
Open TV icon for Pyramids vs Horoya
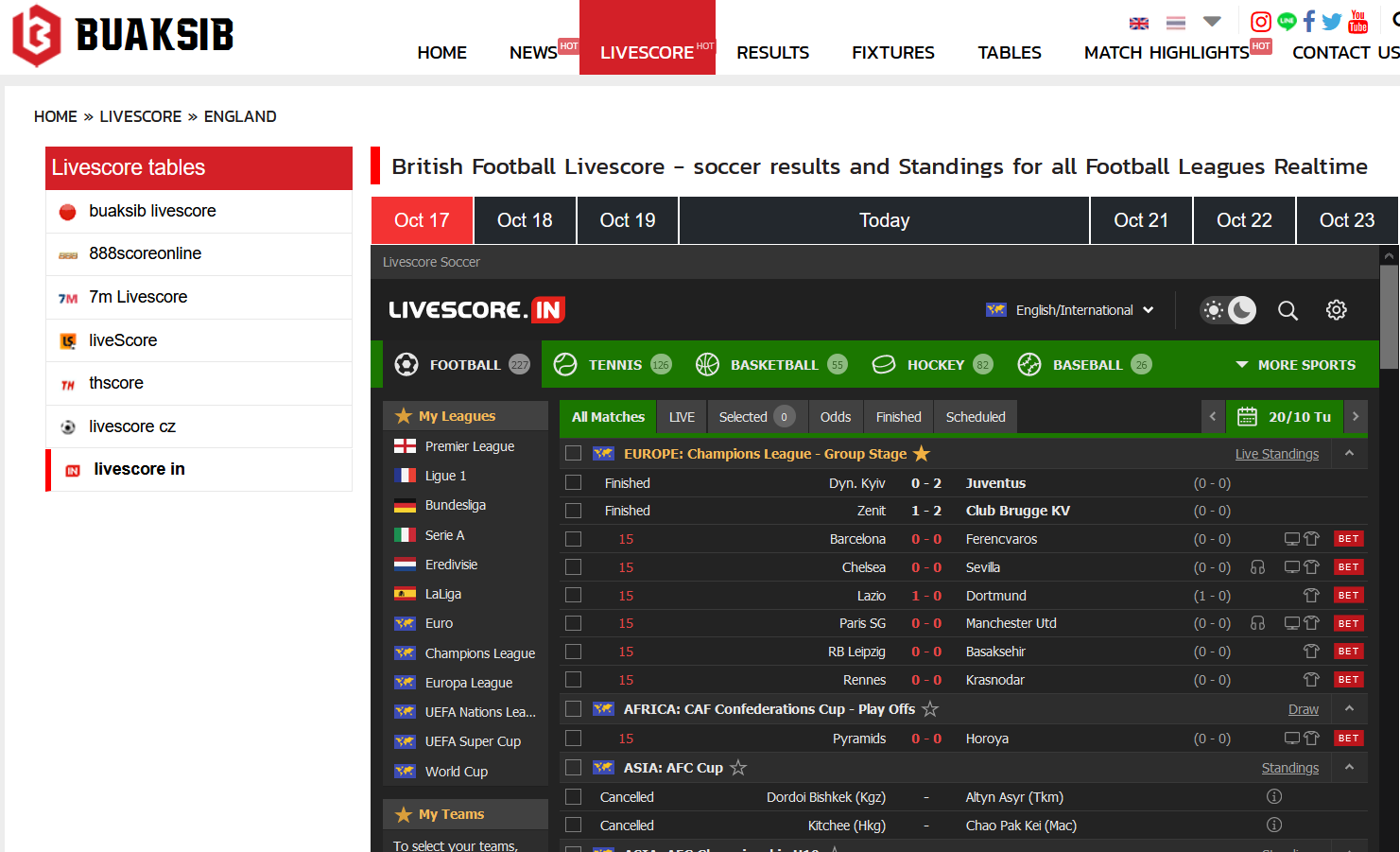pos(1291,738)
